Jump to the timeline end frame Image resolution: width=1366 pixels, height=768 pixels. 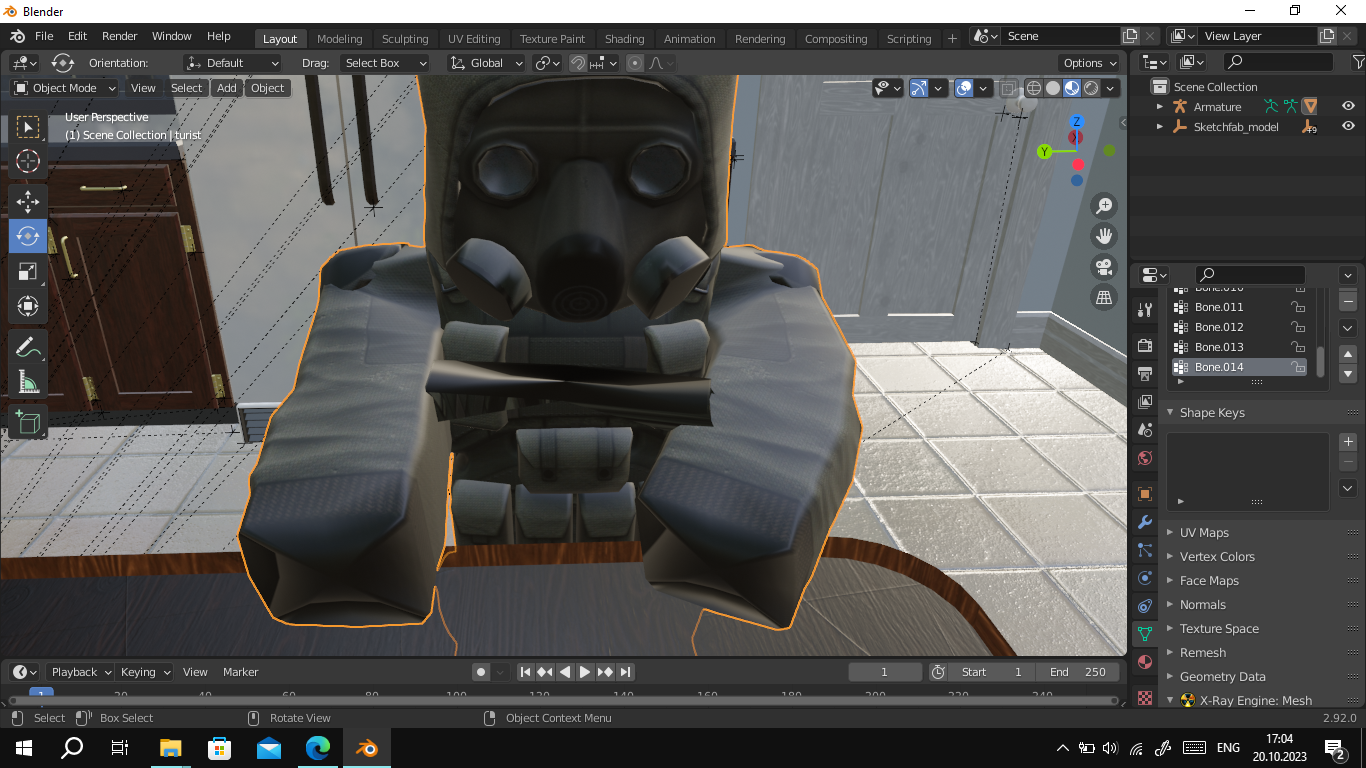pos(625,672)
